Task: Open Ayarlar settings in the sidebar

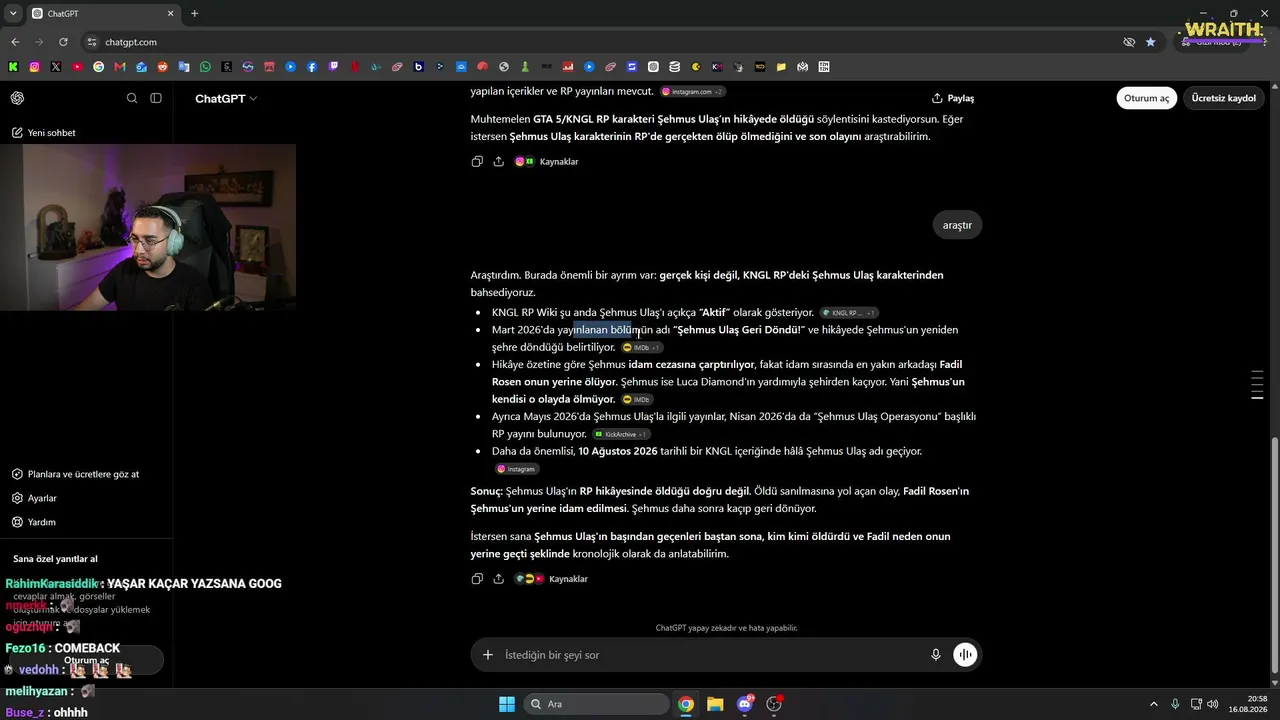Action: click(34, 498)
